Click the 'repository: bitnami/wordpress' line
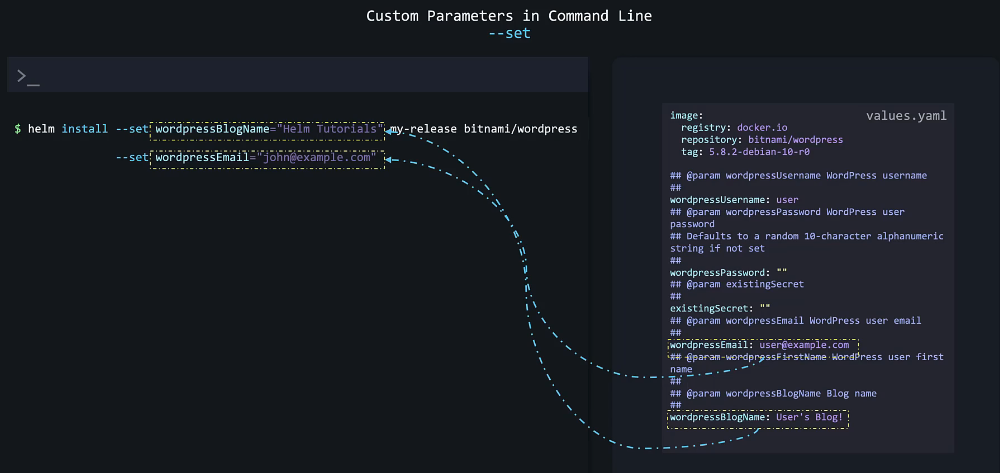 pyautogui.click(x=761, y=140)
